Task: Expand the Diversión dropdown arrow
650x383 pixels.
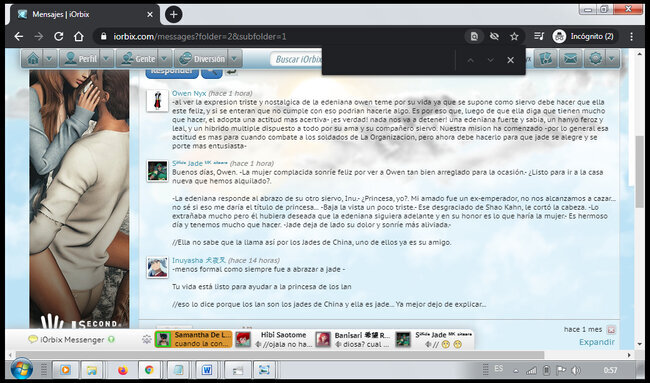Action: [x=235, y=59]
